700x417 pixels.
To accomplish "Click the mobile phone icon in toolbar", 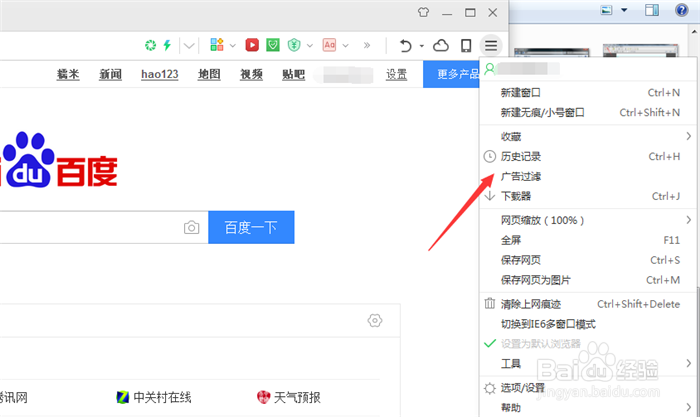I will pyautogui.click(x=466, y=45).
